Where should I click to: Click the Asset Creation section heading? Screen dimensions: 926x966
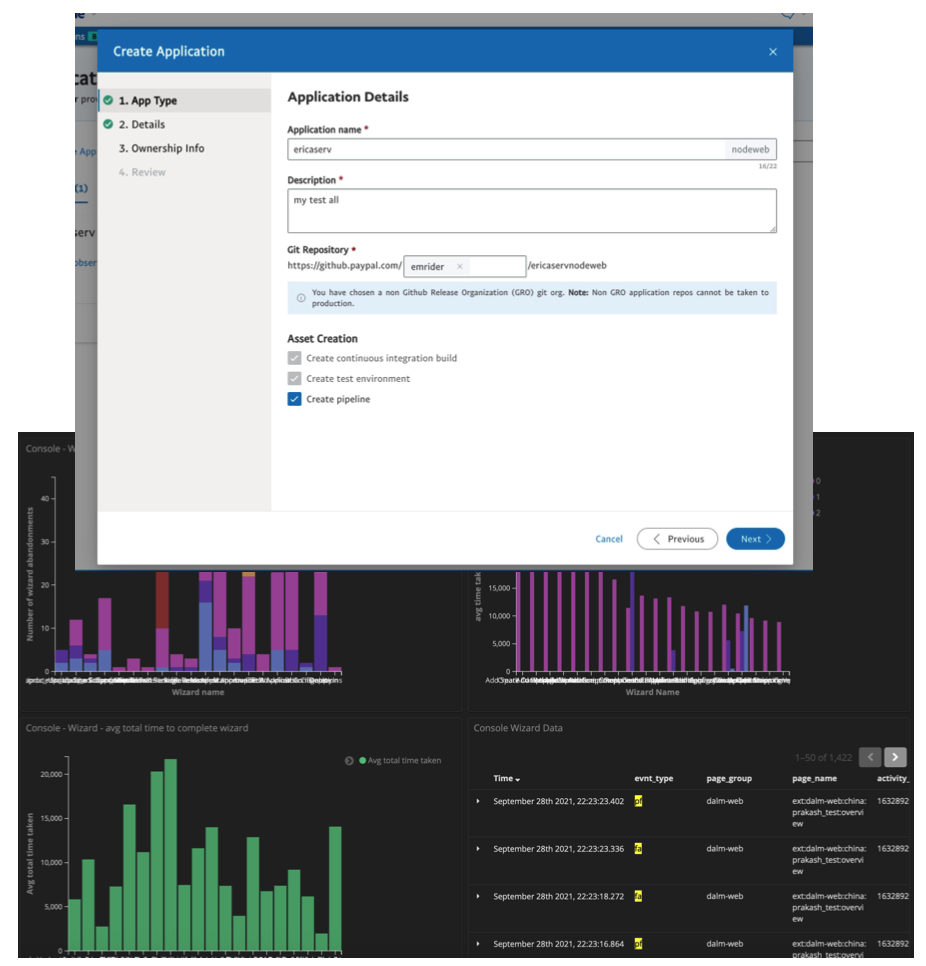322,339
